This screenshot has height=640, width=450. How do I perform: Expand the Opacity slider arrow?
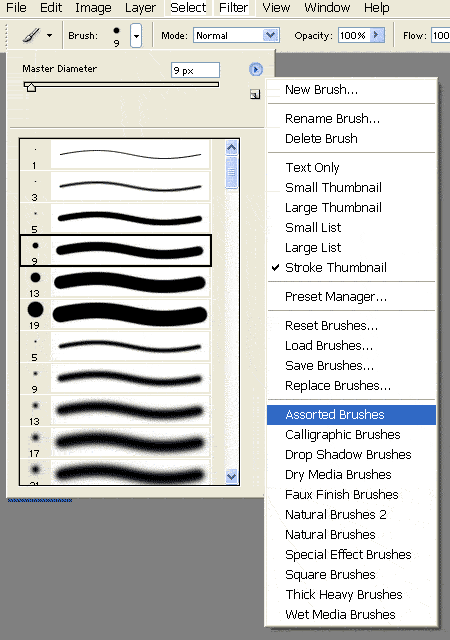coord(377,36)
